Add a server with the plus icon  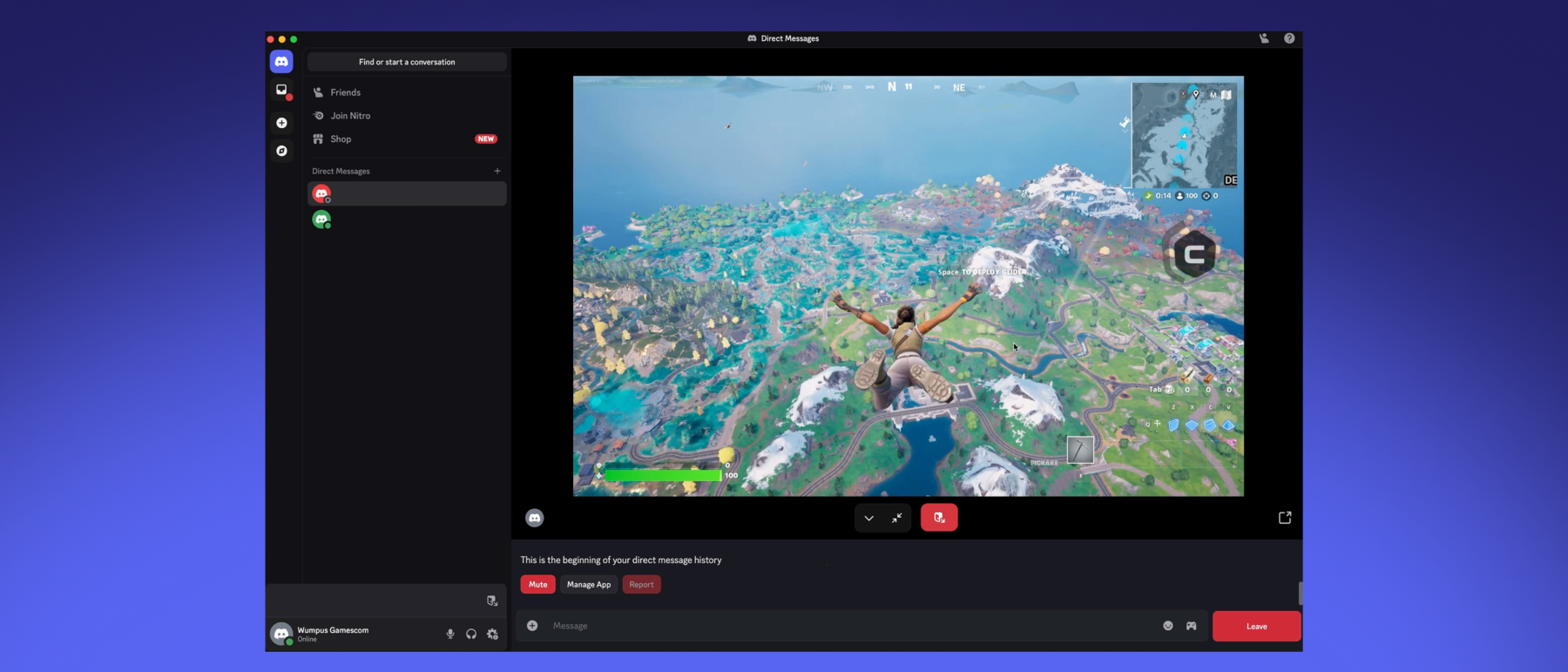281,123
